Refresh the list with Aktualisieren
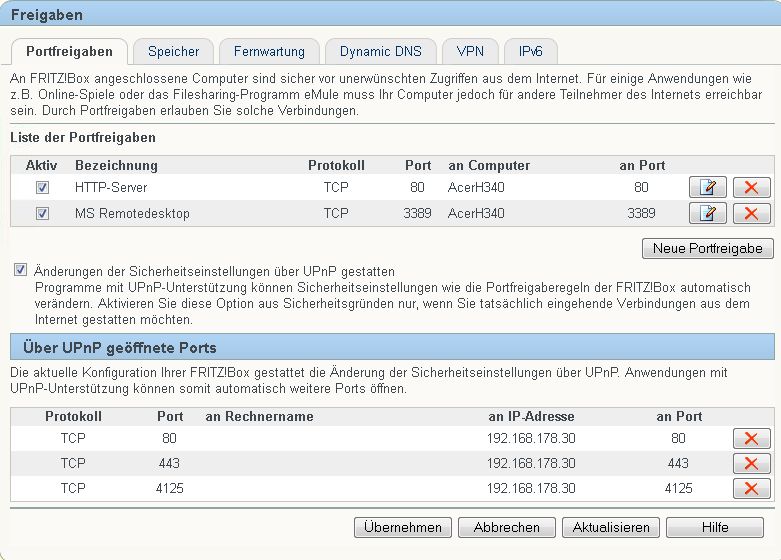 pos(610,527)
